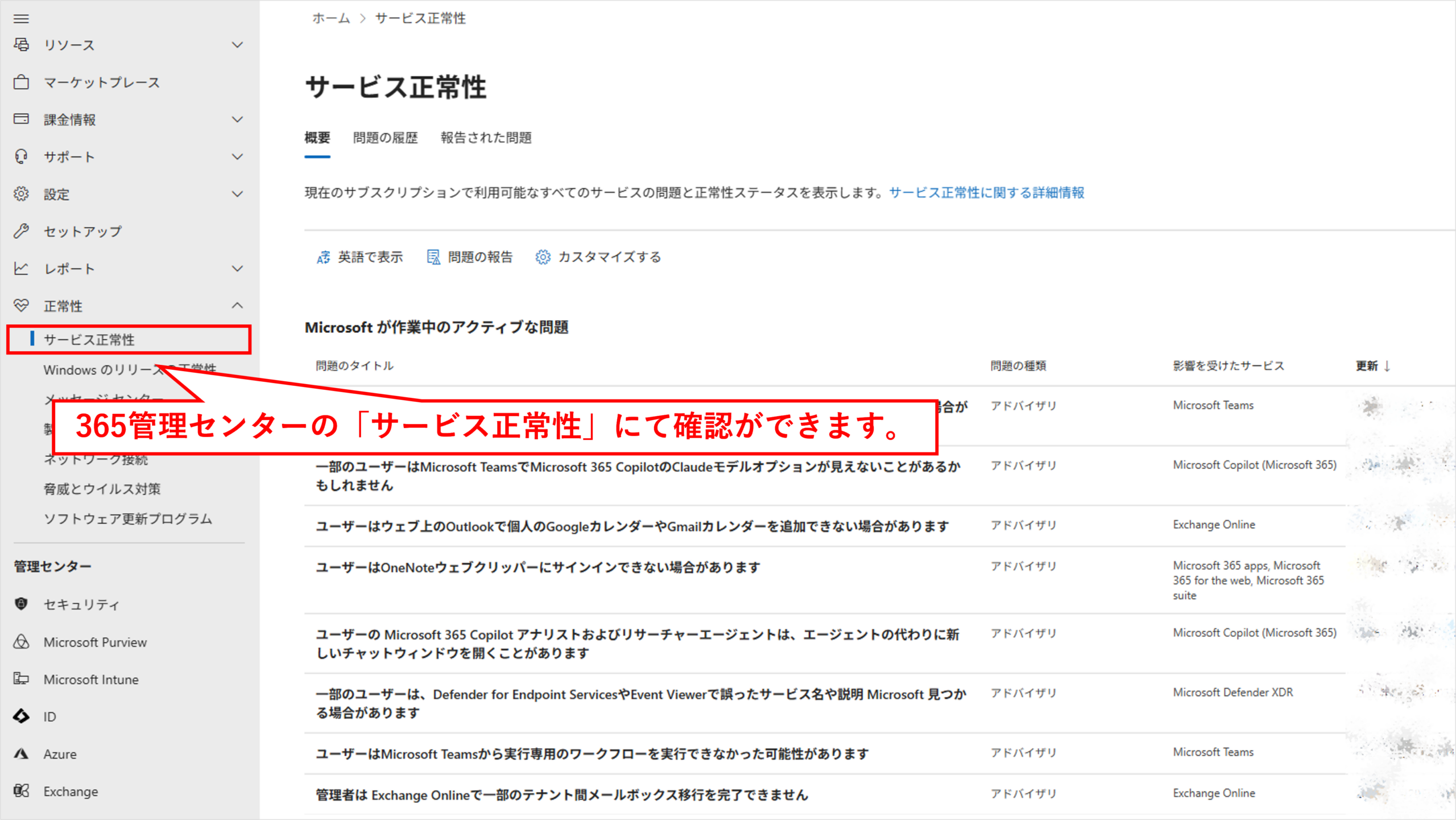This screenshot has width=1456, height=820.
Task: Select サービス正常性 in the sidebar
Action: pyautogui.click(x=129, y=340)
